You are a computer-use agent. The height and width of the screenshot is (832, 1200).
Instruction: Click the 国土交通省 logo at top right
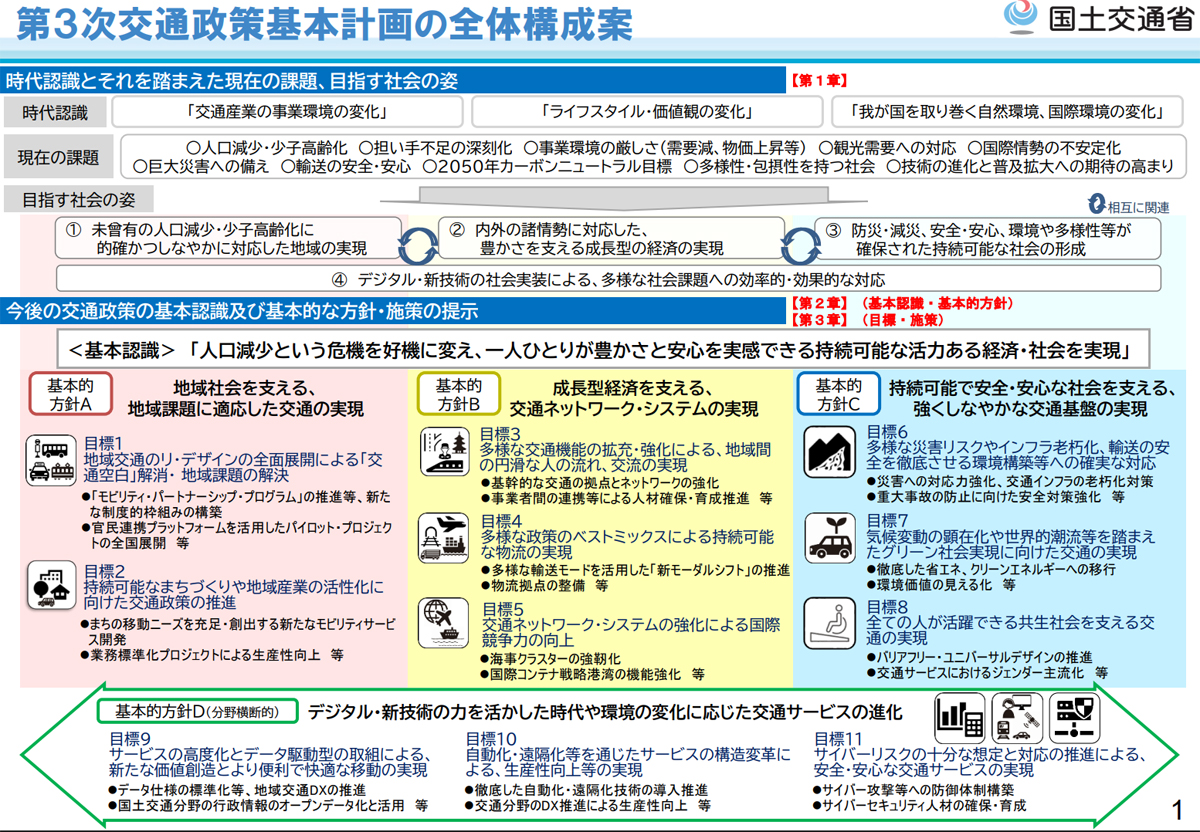1096,19
